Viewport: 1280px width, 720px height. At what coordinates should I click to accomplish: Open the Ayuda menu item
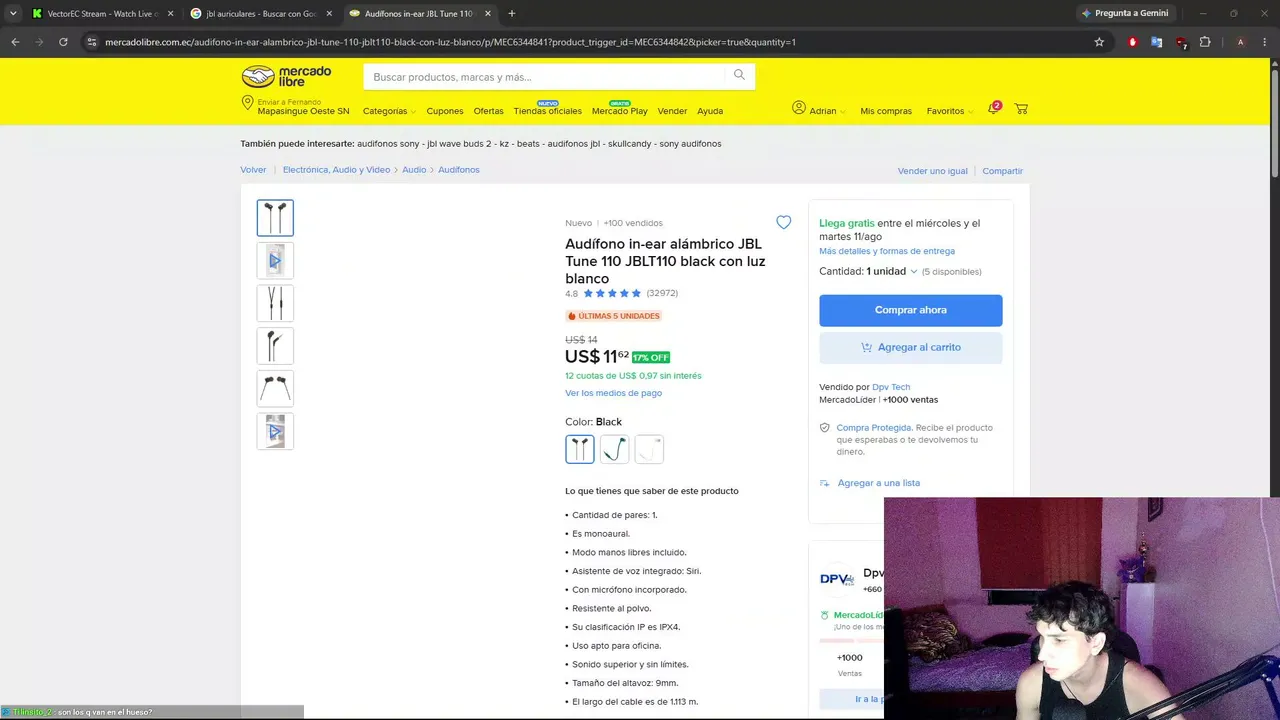tap(710, 111)
